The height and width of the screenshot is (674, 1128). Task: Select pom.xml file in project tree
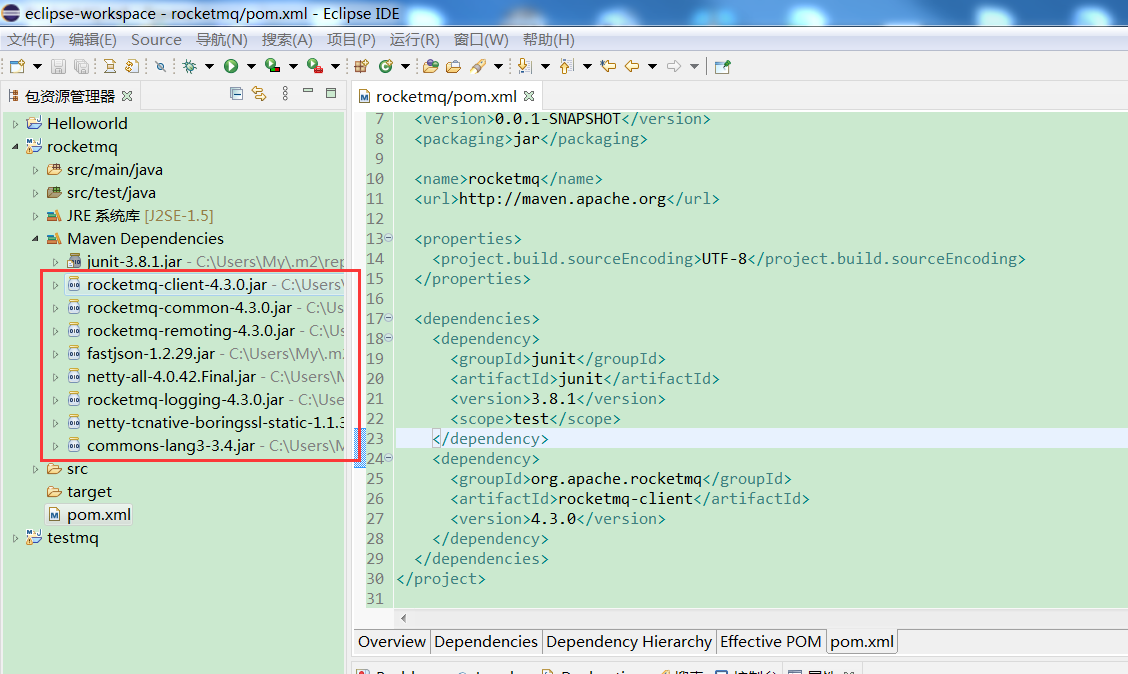coord(98,515)
